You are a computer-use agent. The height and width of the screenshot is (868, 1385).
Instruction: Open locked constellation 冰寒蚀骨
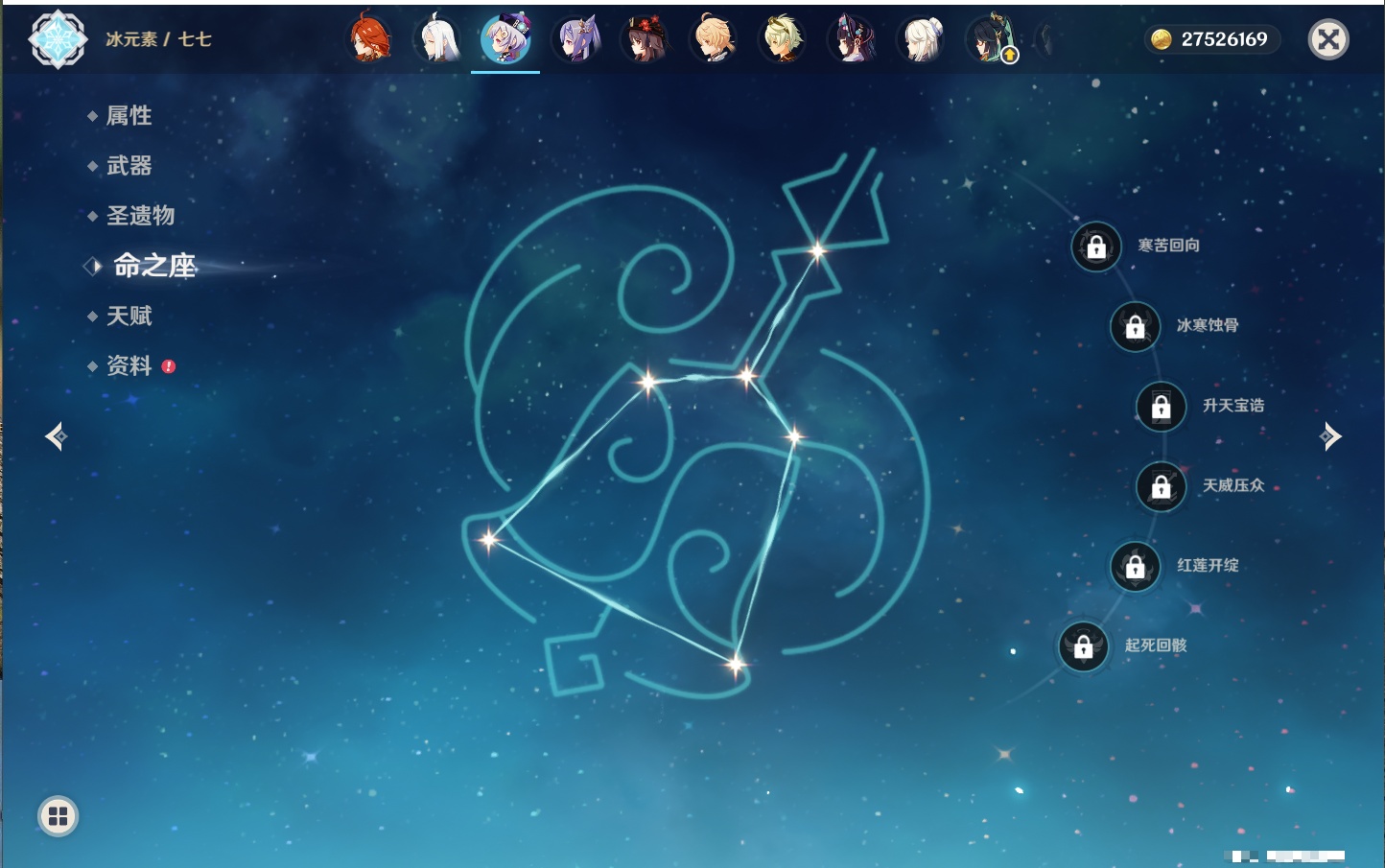pyautogui.click(x=1135, y=326)
